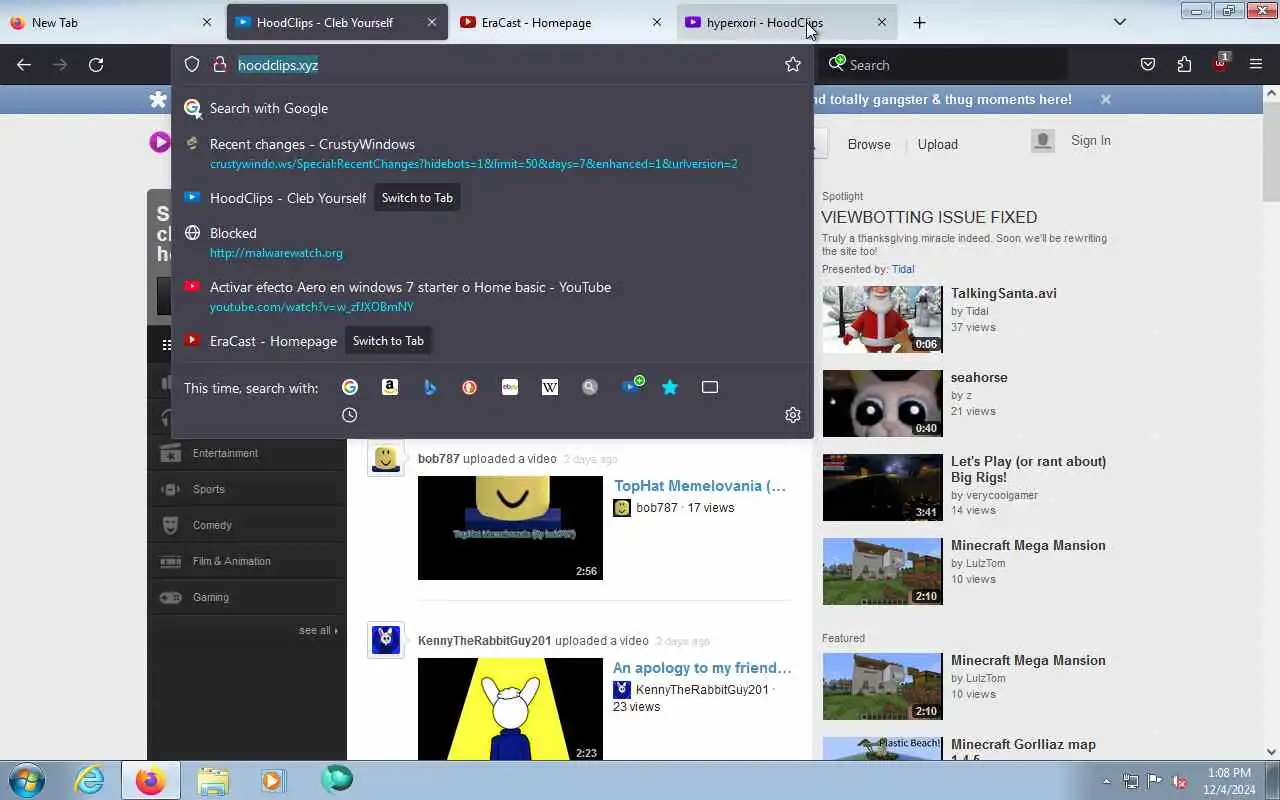Search history using the clock icon
This screenshot has height=800, width=1280.
pos(350,415)
